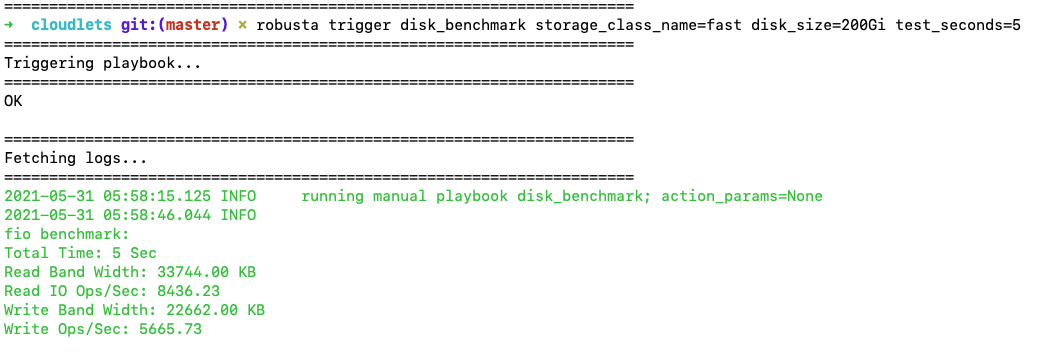The height and width of the screenshot is (361, 1057).
Task: Click the green prompt arrow symbol
Action: [8, 26]
